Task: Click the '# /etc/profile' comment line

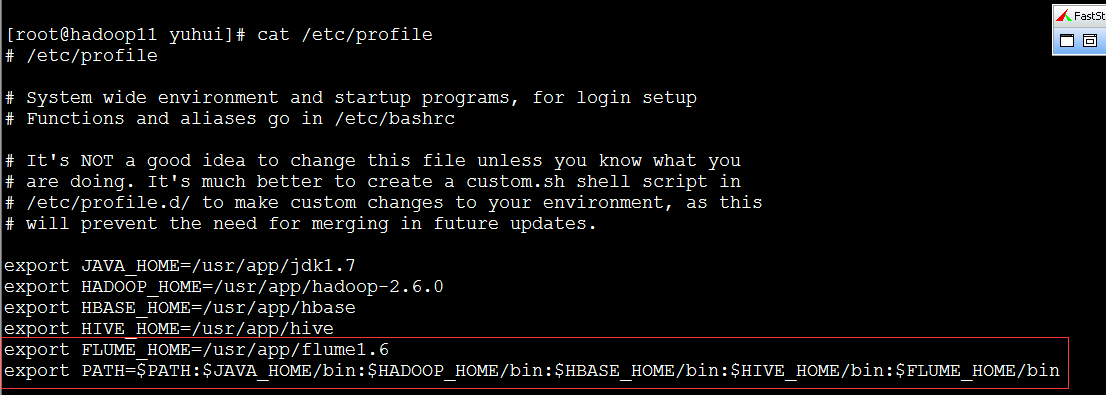Action: point(81,56)
